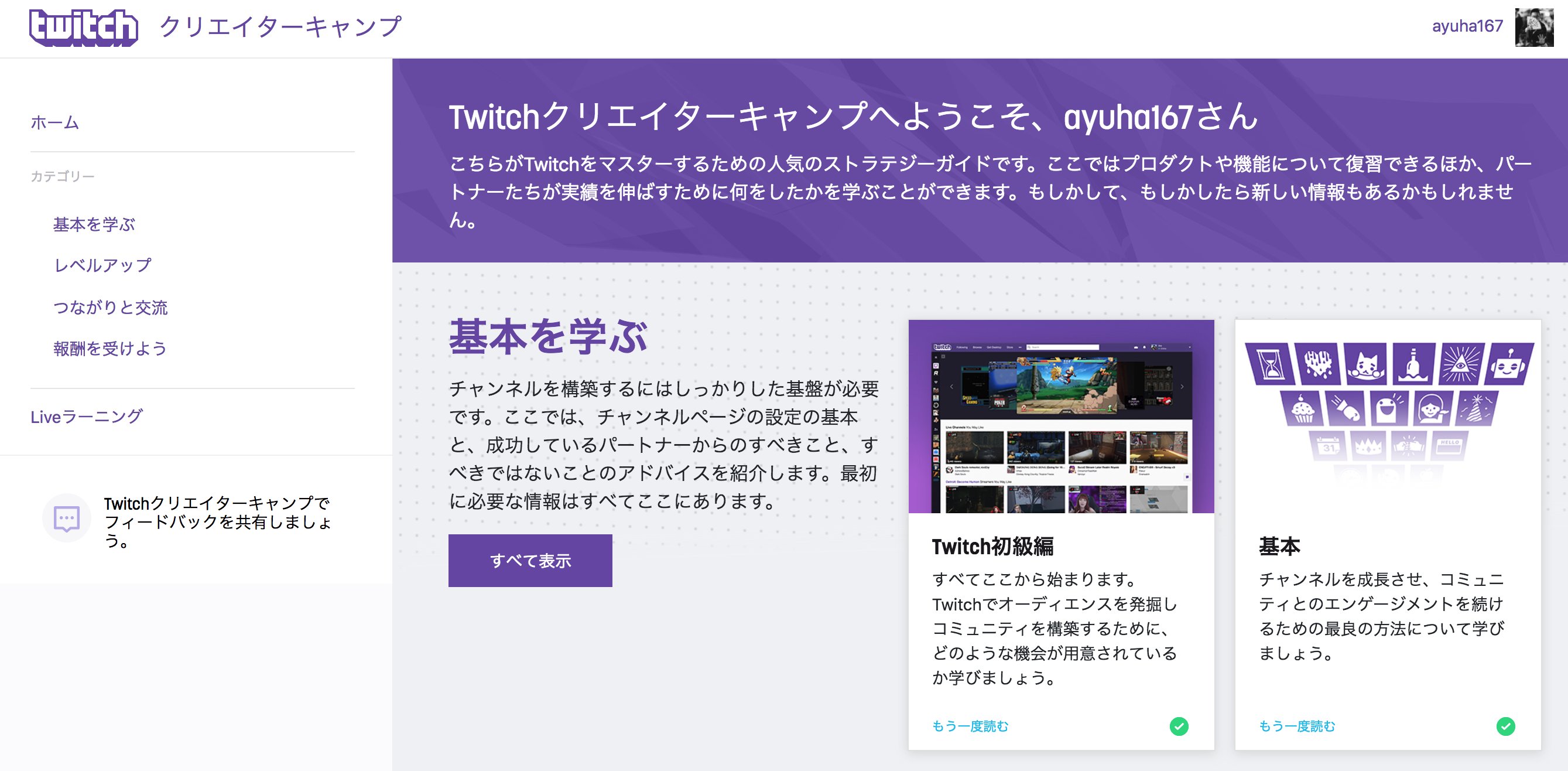The image size is (1568, 771).
Task: Click the すべて表示 button
Action: 530,560
